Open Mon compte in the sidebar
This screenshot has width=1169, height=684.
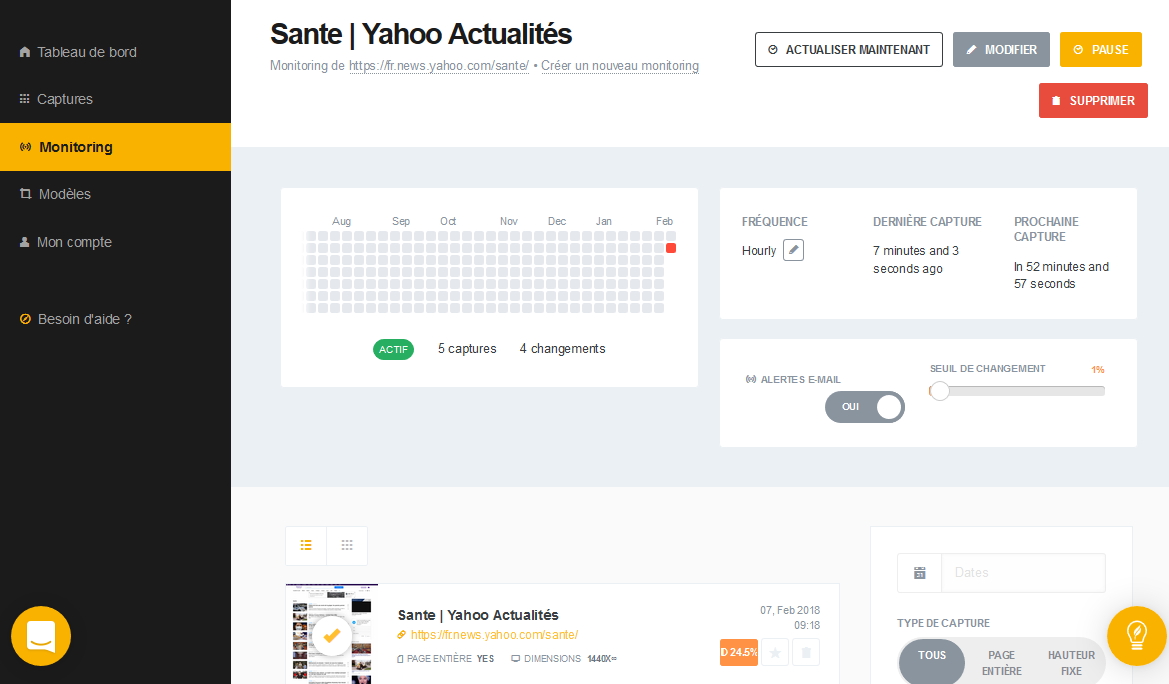point(66,242)
